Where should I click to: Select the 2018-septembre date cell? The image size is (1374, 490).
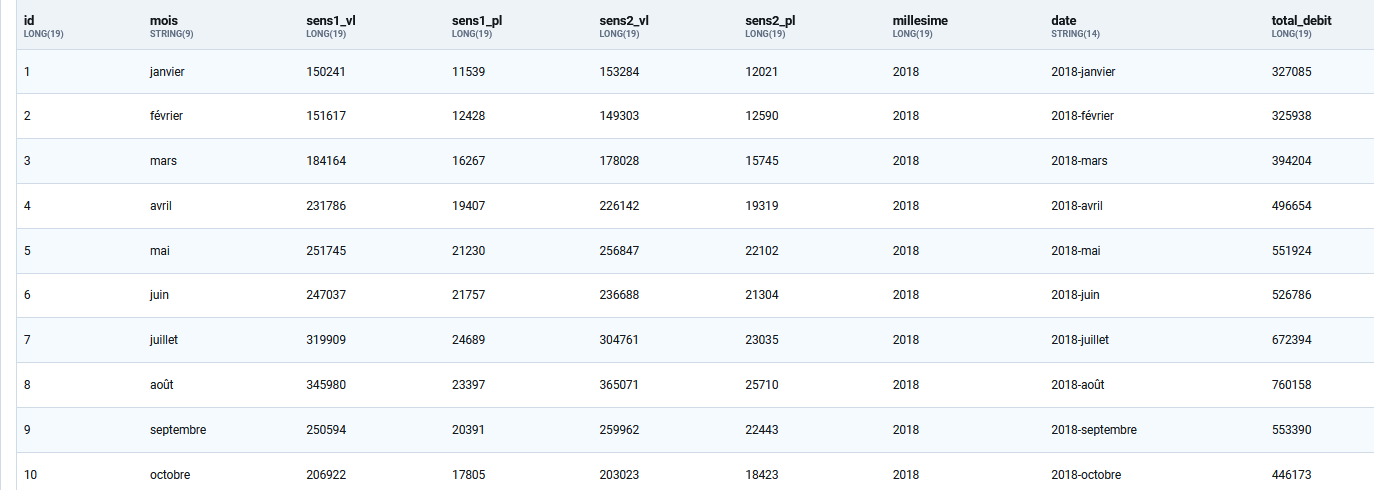1094,430
